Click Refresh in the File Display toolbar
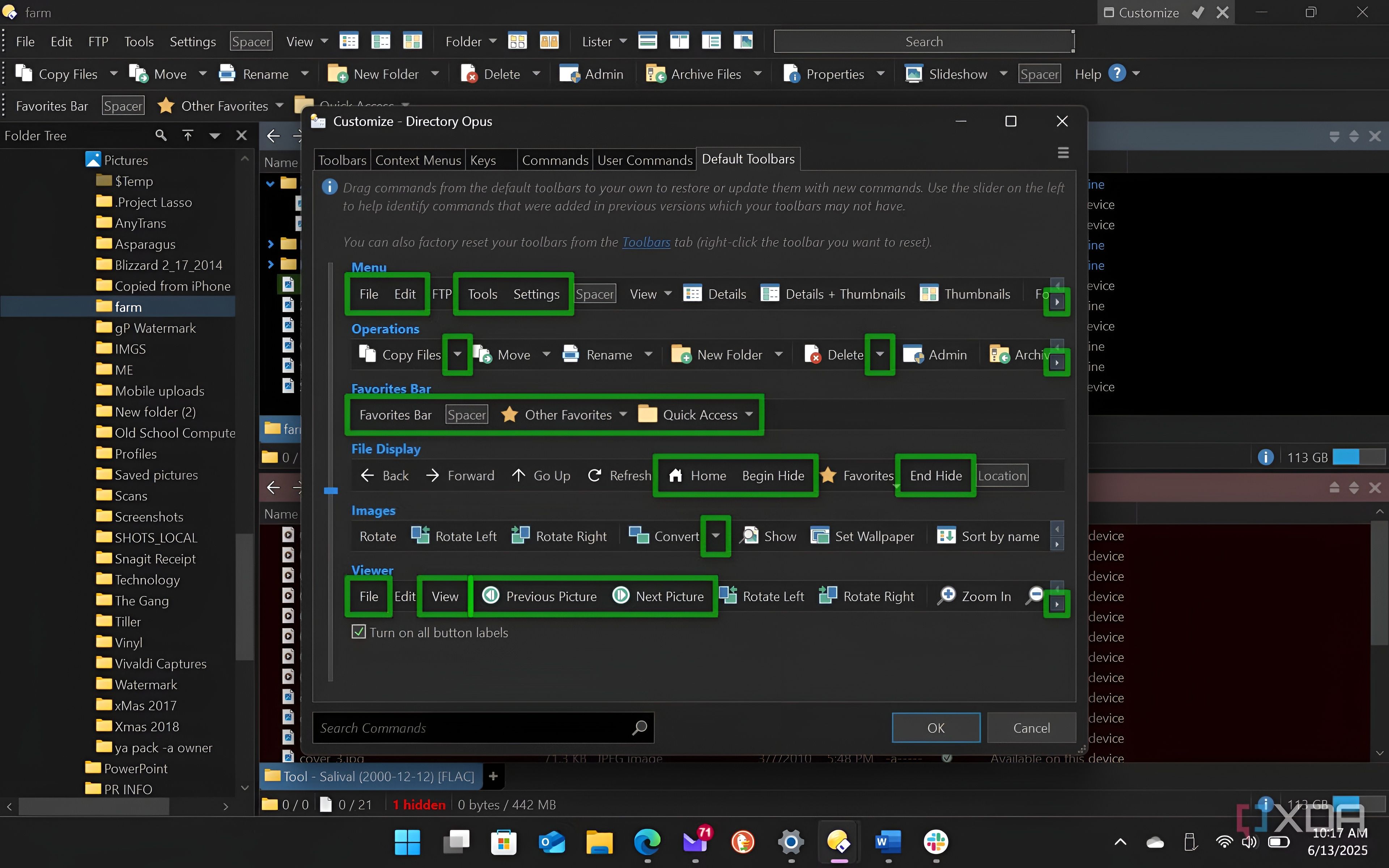Viewport: 1389px width, 868px height. pyautogui.click(x=620, y=475)
